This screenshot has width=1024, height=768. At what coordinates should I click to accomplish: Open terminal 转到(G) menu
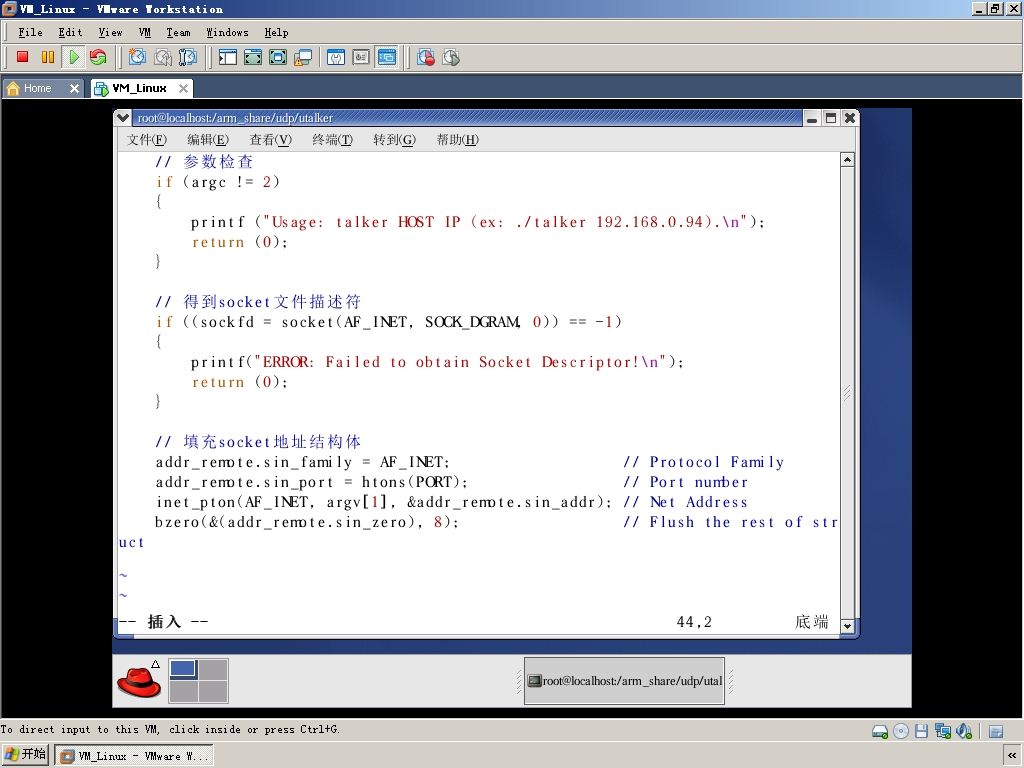394,139
